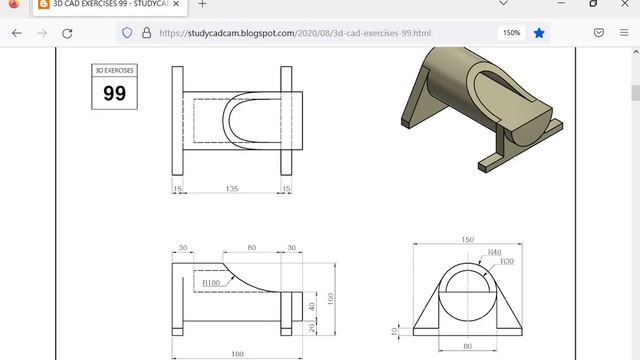
Task: Click the R100 radius label
Action: tap(211, 283)
